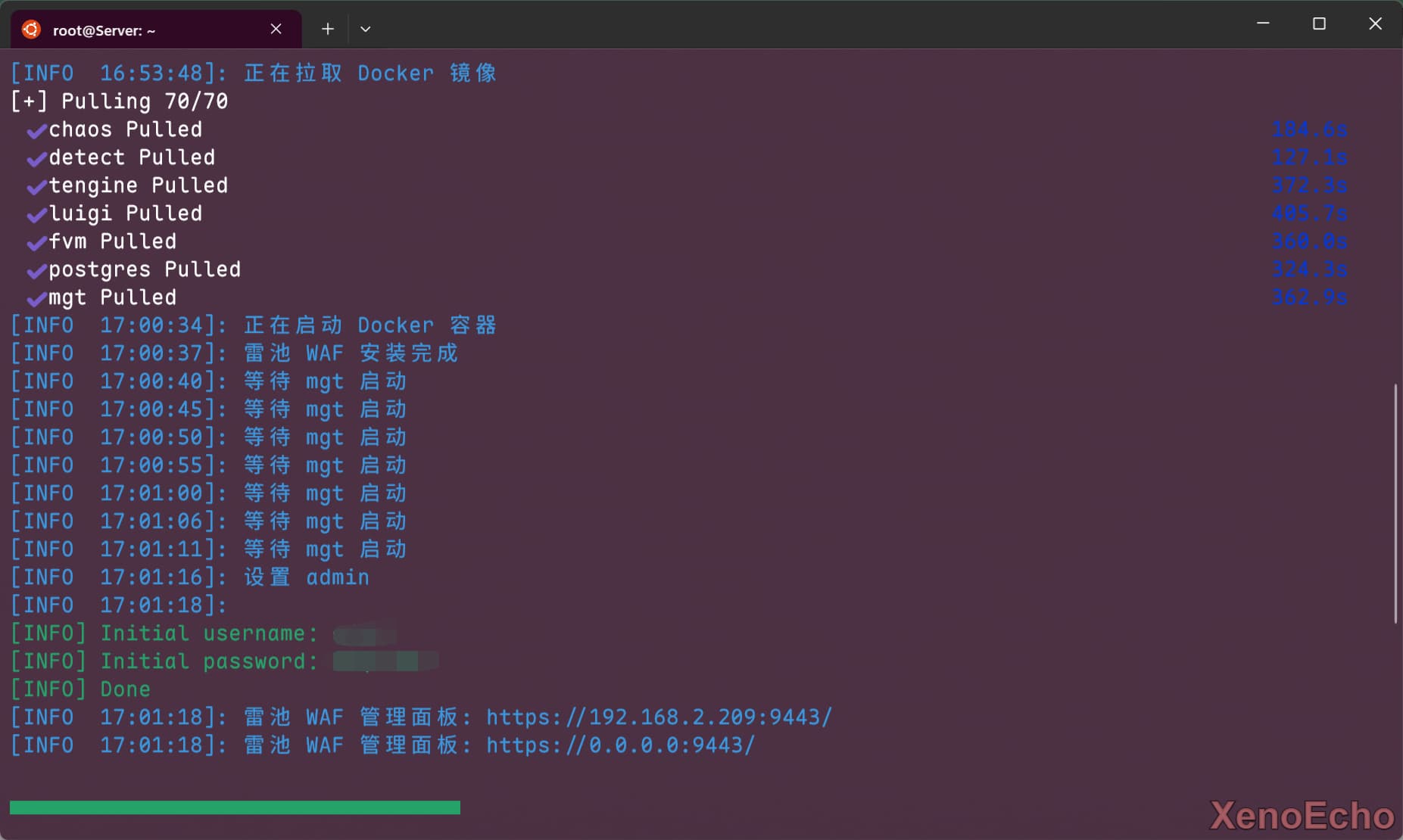Click the terminal's vertical scrollbar thumb

click(1395, 503)
